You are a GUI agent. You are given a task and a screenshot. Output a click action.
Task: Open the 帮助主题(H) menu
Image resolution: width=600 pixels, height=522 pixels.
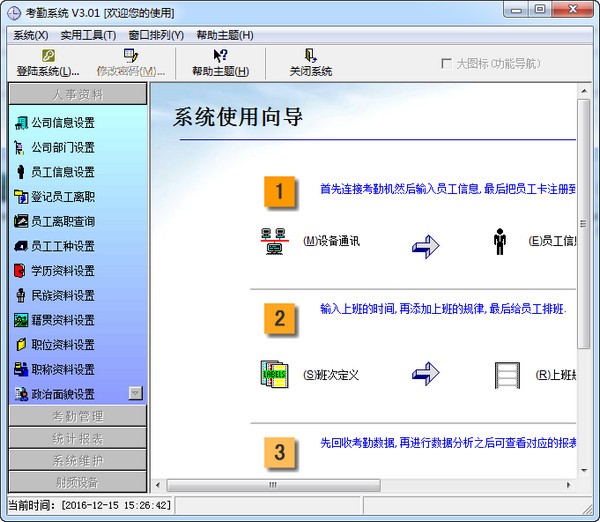click(x=225, y=35)
